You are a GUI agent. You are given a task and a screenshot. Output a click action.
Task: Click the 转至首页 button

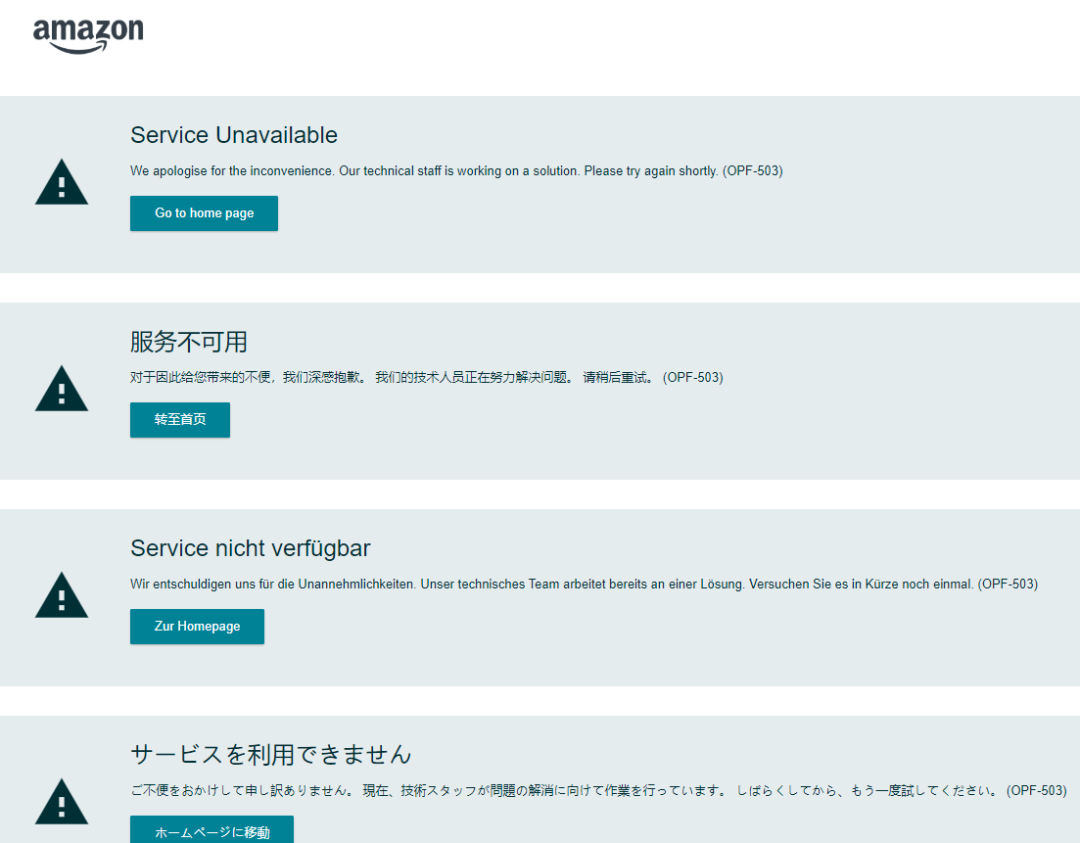coord(180,420)
